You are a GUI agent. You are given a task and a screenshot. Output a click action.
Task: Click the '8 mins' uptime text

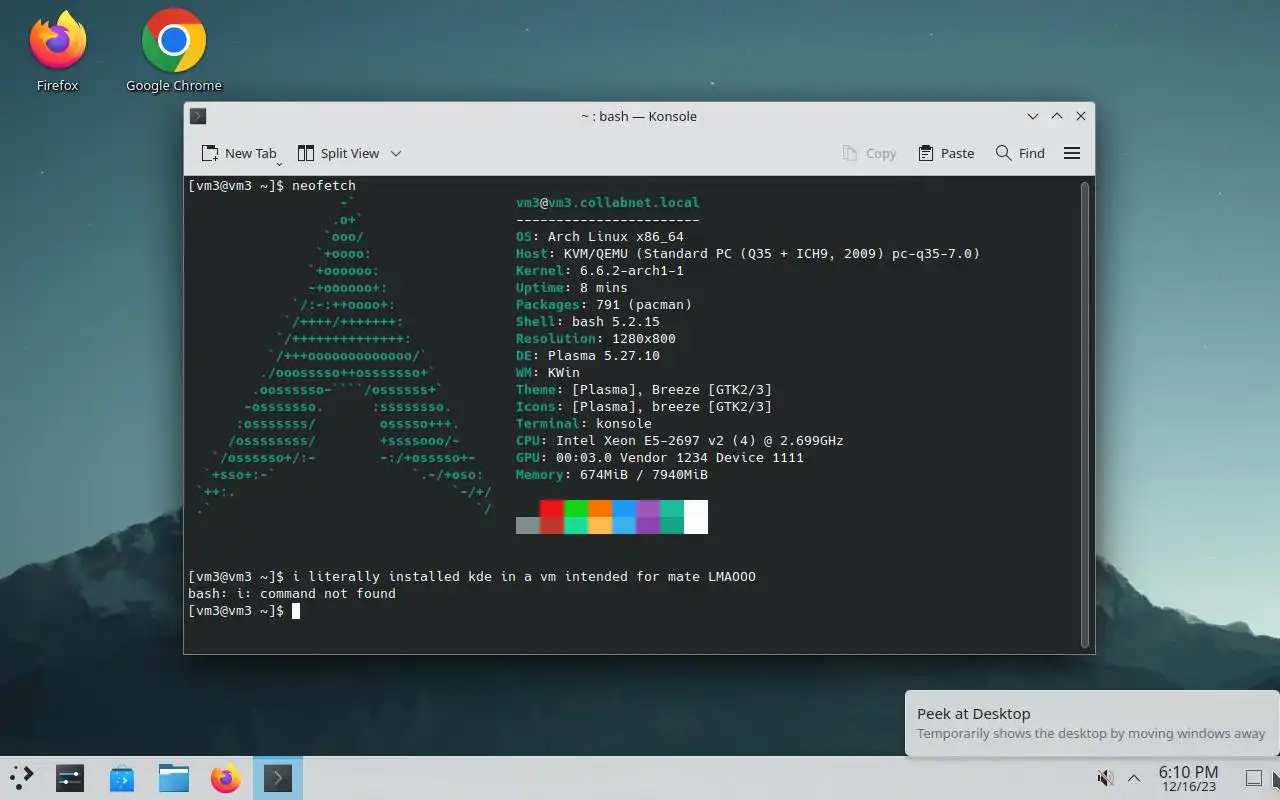(604, 287)
